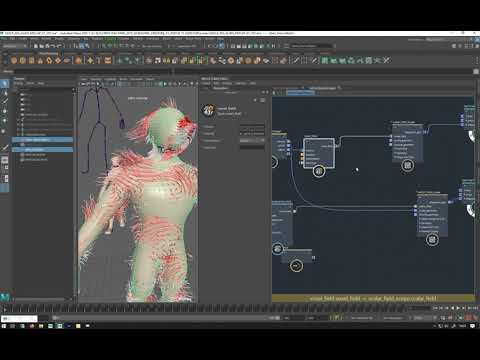Image resolution: width=480 pixels, height=360 pixels.
Task: Click the current frame field at bottom left
Action: [x=19, y=318]
